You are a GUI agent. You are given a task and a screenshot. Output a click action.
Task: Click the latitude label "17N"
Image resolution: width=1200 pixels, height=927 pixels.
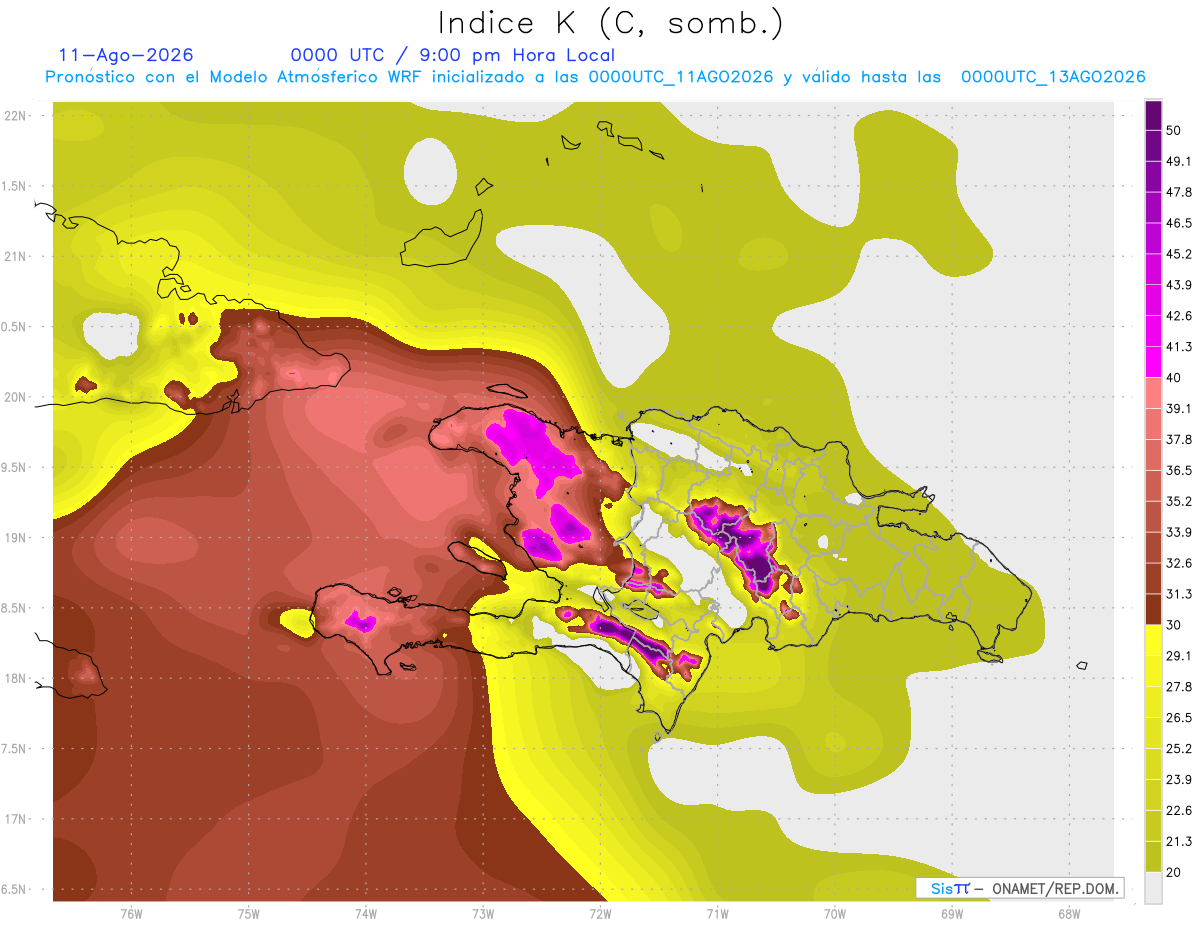click(17, 820)
